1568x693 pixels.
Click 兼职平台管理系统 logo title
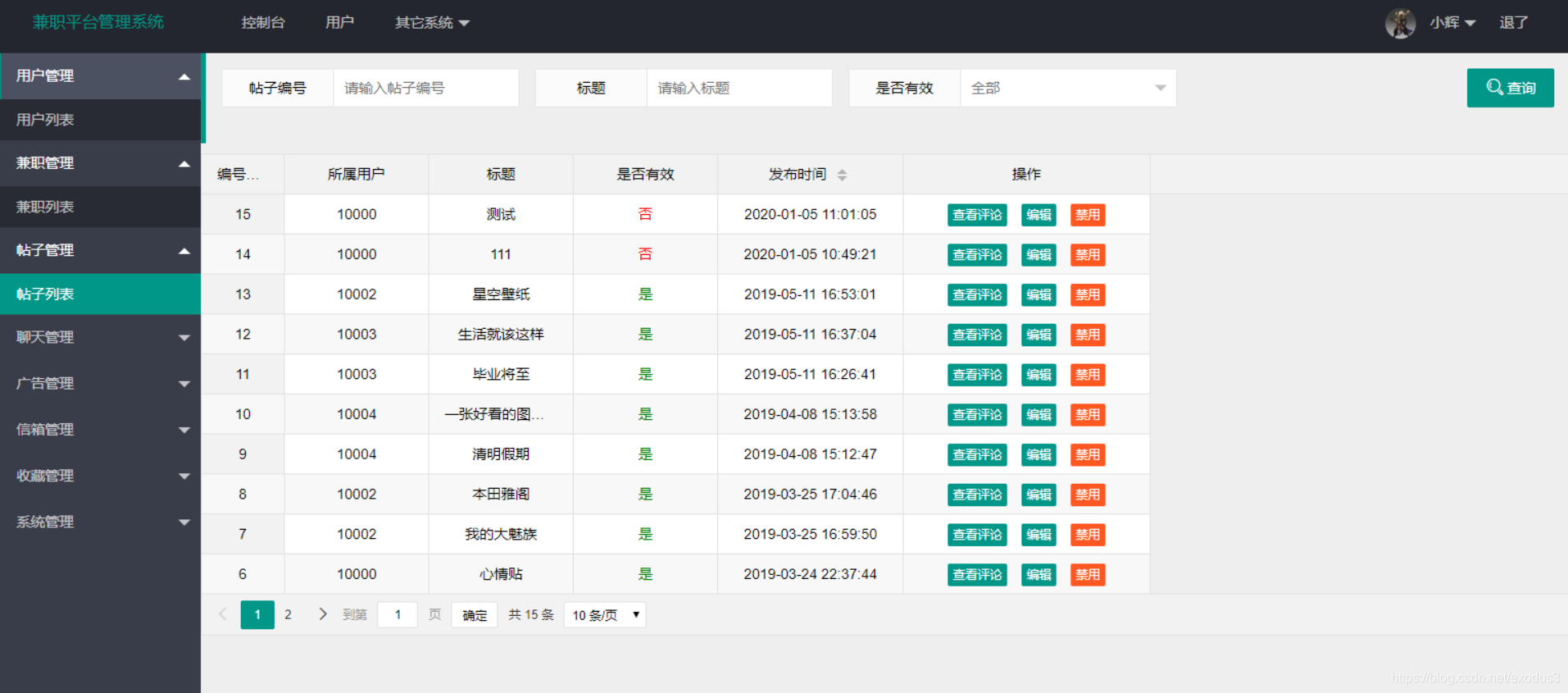(x=98, y=22)
